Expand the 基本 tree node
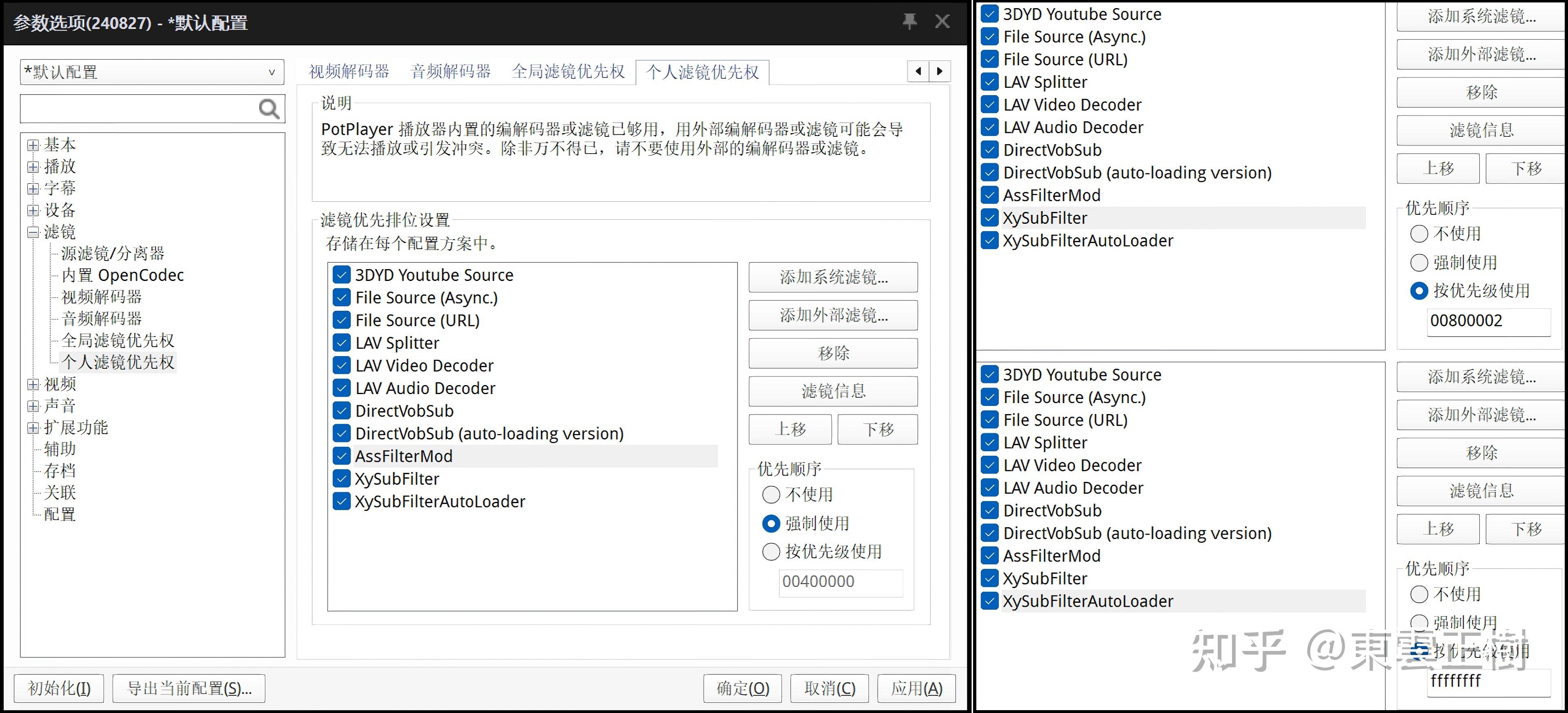The image size is (1568, 713). click(33, 145)
